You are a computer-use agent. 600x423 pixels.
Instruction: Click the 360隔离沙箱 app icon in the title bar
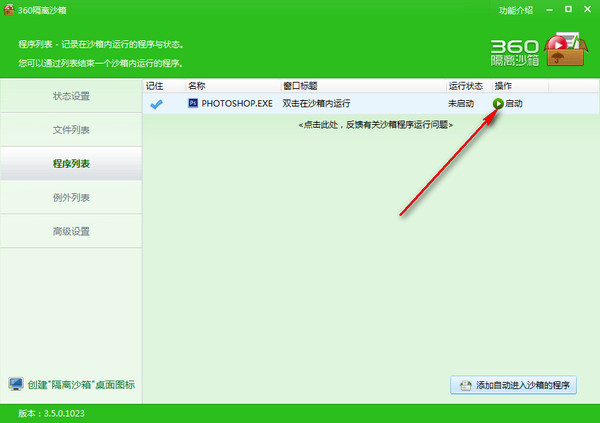coord(8,9)
